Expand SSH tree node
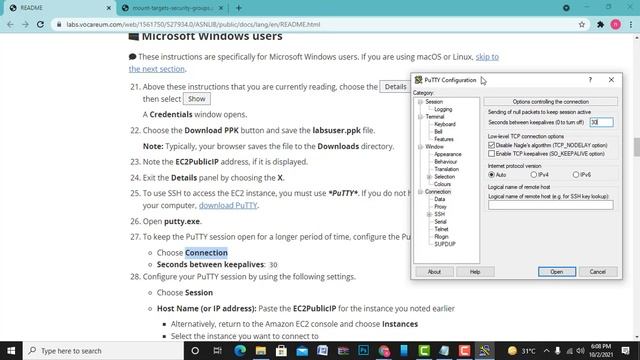 point(429,214)
